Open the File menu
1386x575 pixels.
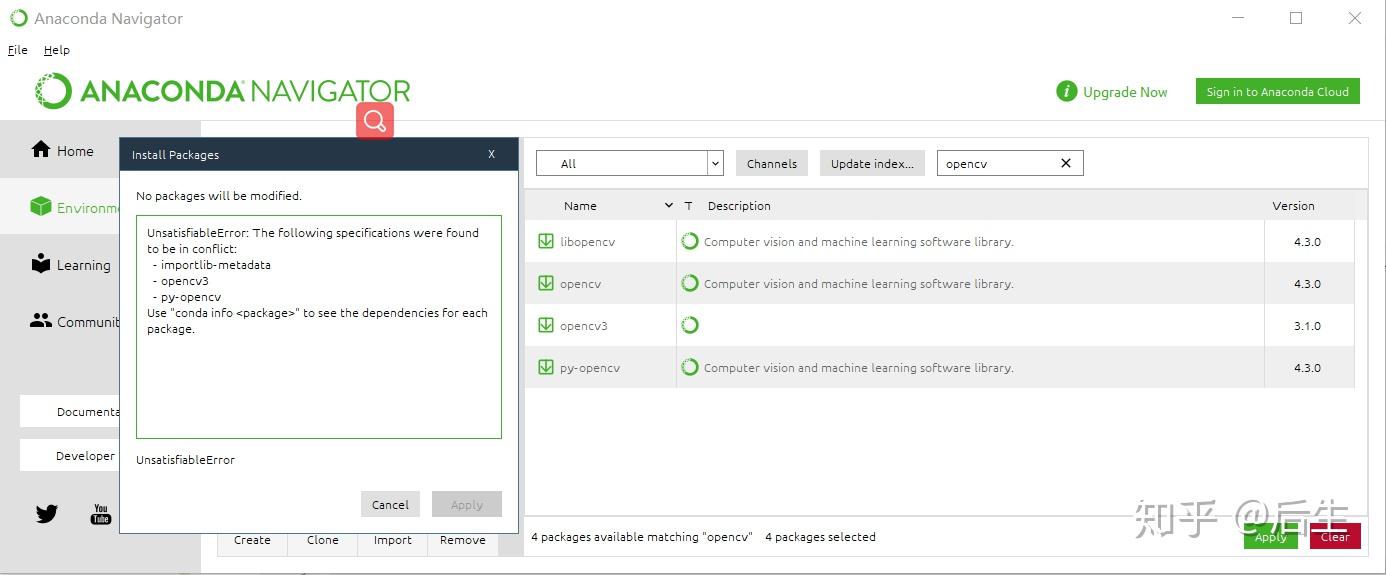pos(18,50)
